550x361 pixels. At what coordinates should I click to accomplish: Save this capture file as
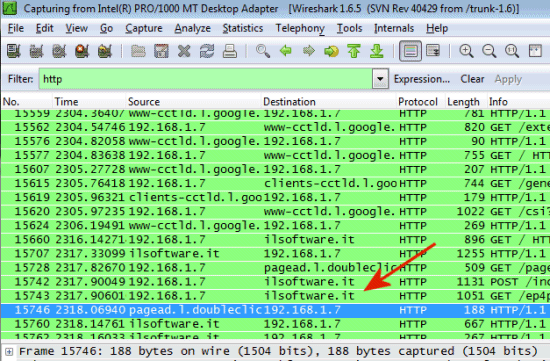point(161,51)
